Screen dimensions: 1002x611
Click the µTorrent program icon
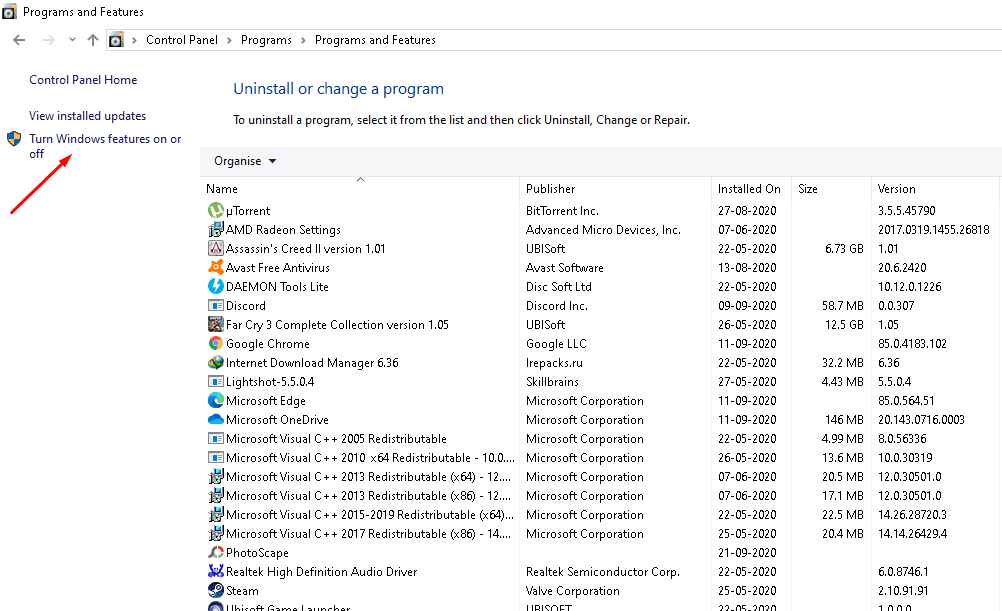tap(215, 211)
